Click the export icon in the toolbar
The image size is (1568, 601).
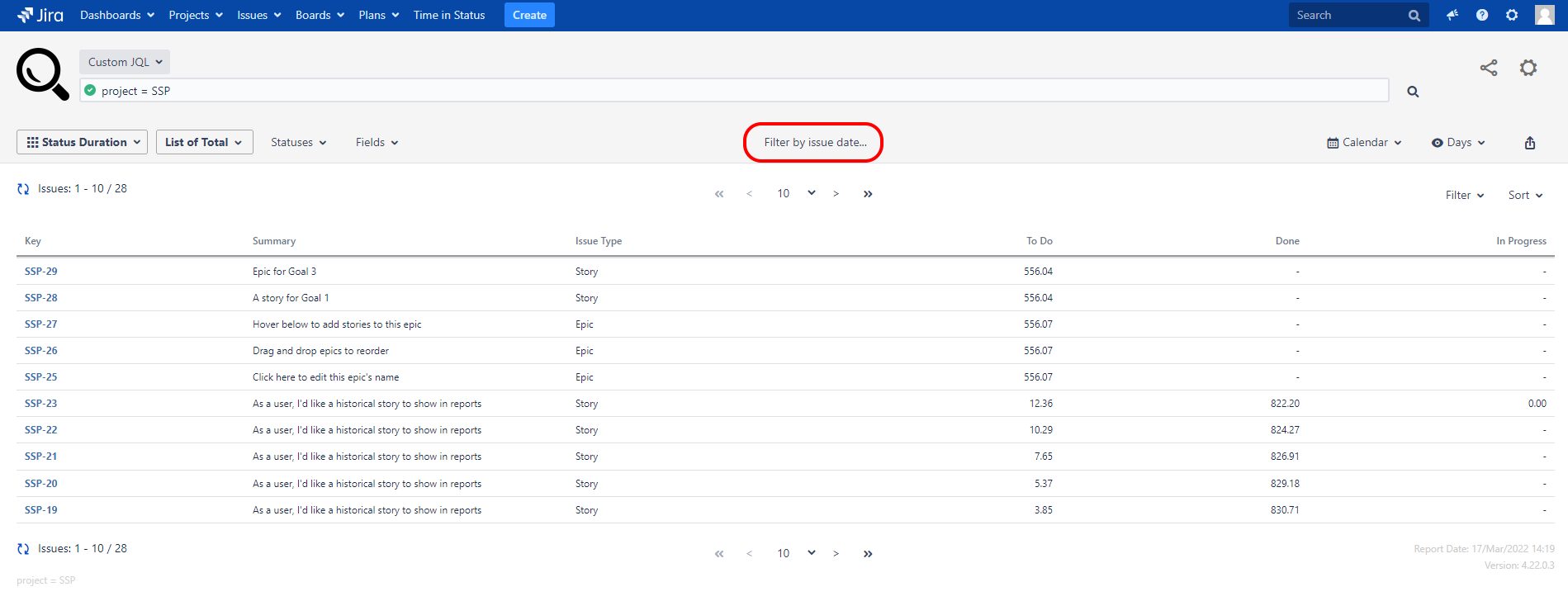coord(1529,143)
